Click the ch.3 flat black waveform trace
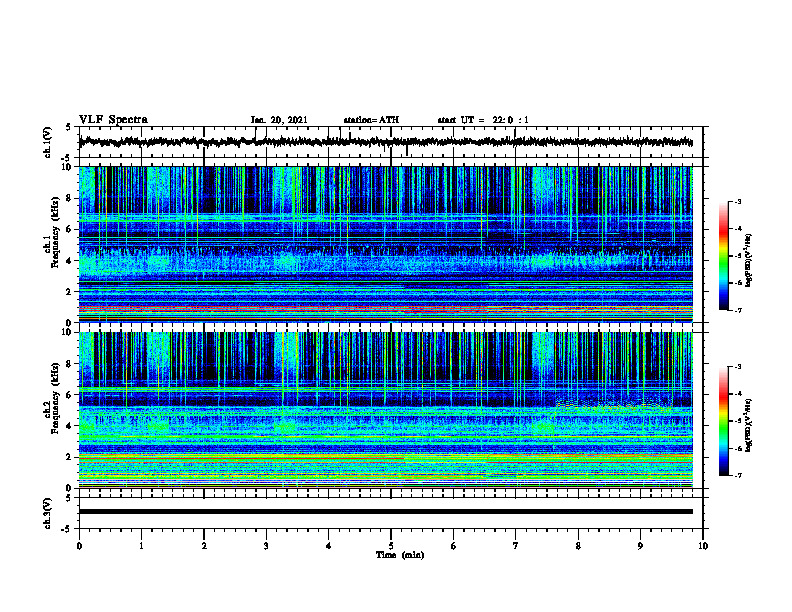This screenshot has height=612, width=792. pos(386,512)
